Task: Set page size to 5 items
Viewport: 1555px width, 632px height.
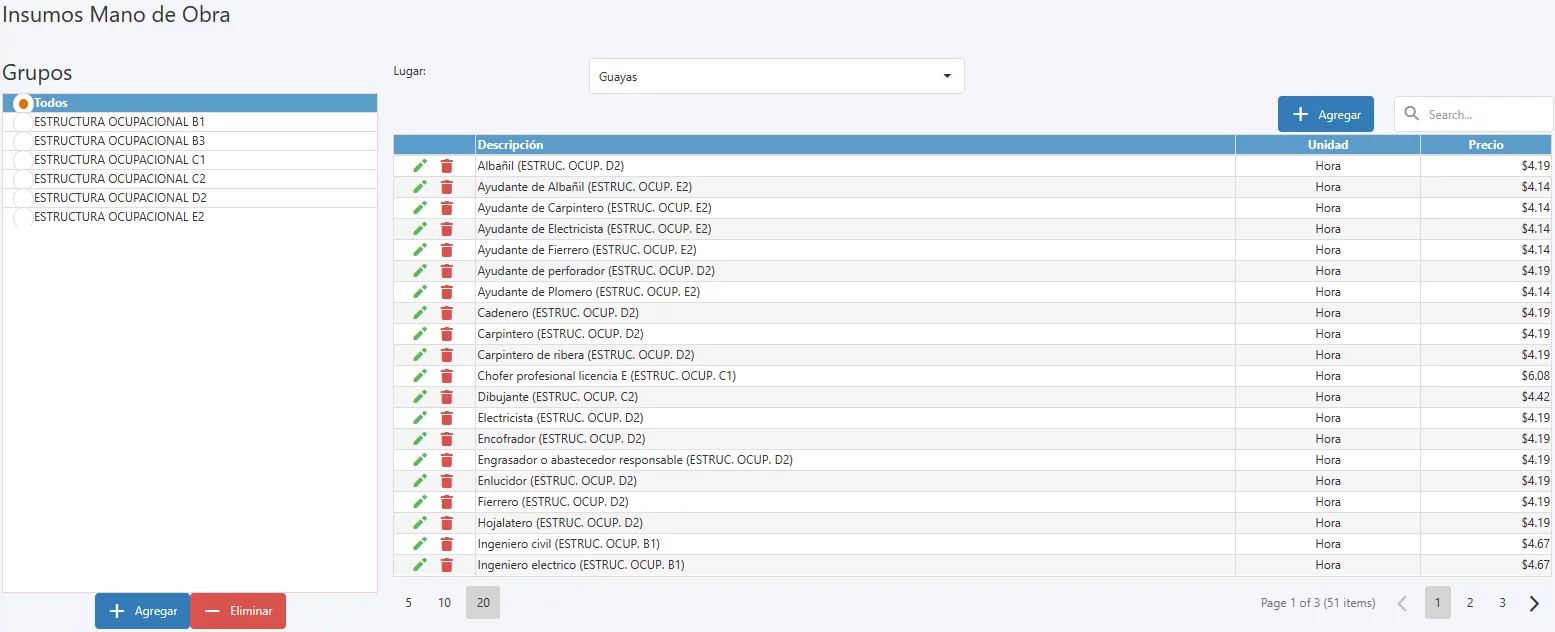Action: click(408, 603)
